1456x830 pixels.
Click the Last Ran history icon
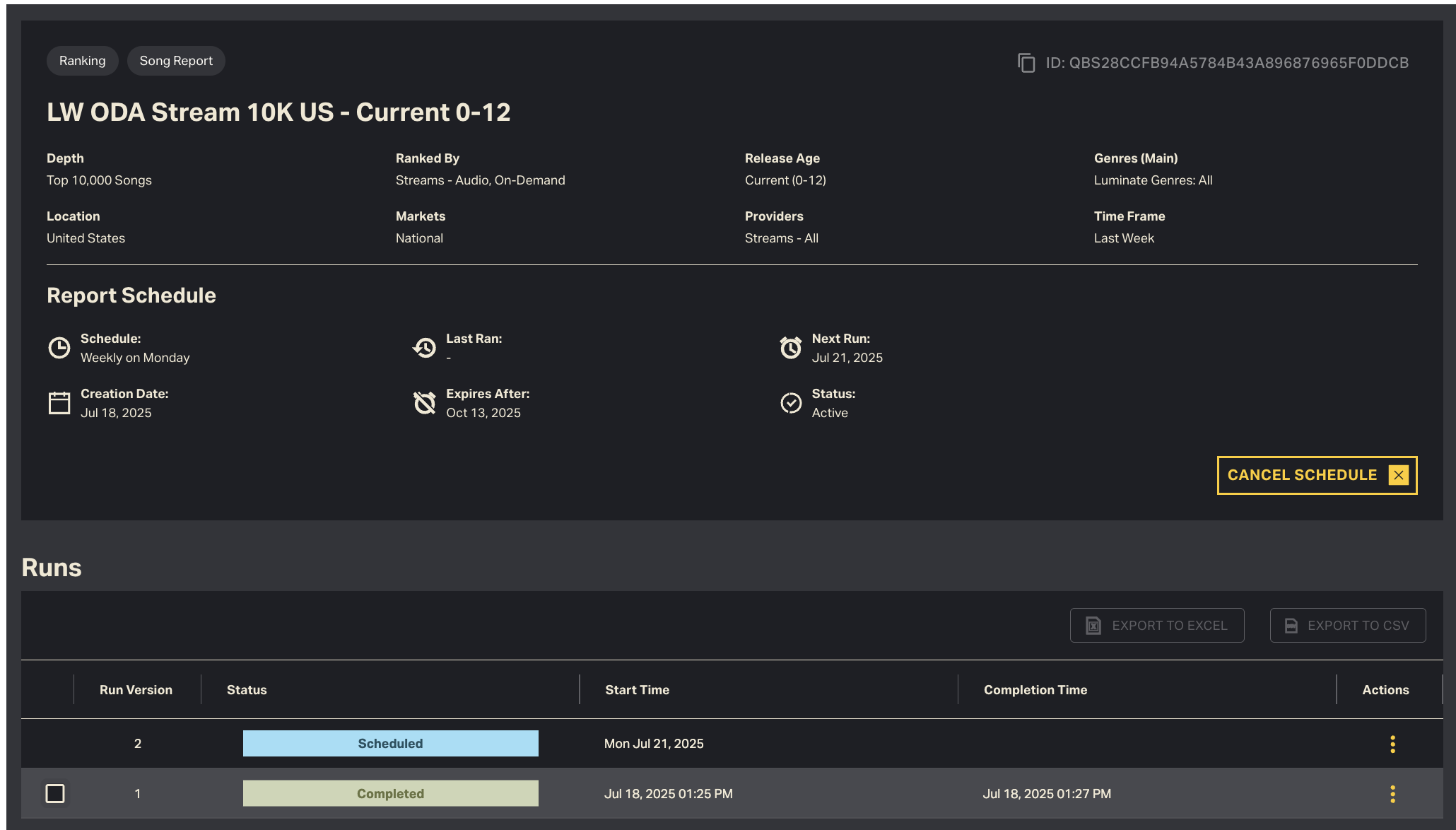tap(425, 348)
